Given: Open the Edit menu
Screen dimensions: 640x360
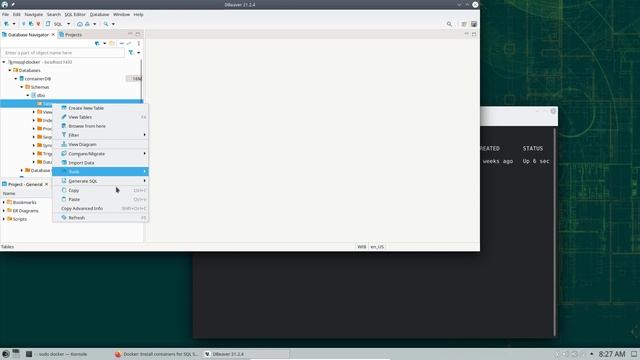Looking at the screenshot, I should (x=16, y=14).
